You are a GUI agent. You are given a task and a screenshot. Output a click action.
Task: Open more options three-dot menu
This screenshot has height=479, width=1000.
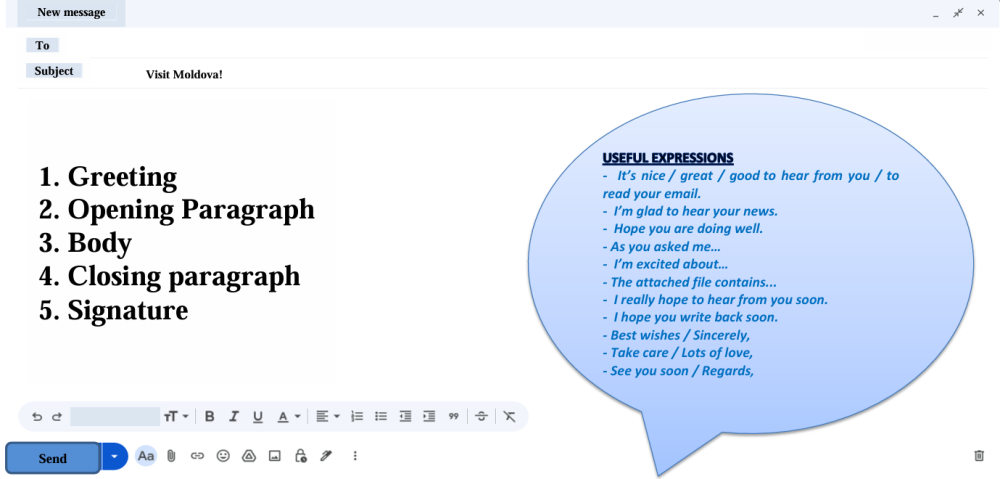(355, 456)
